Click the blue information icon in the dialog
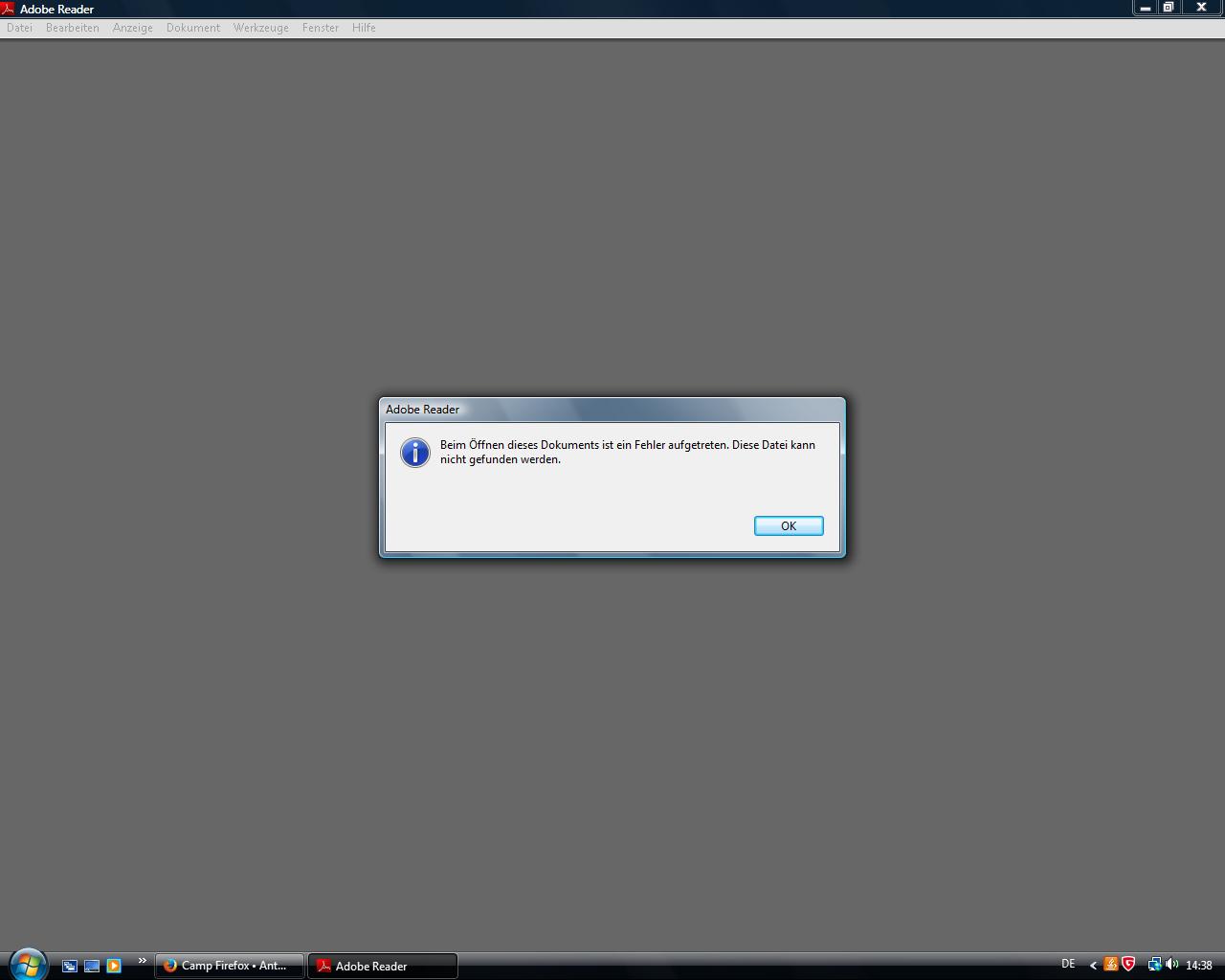The height and width of the screenshot is (980, 1225). point(415,453)
